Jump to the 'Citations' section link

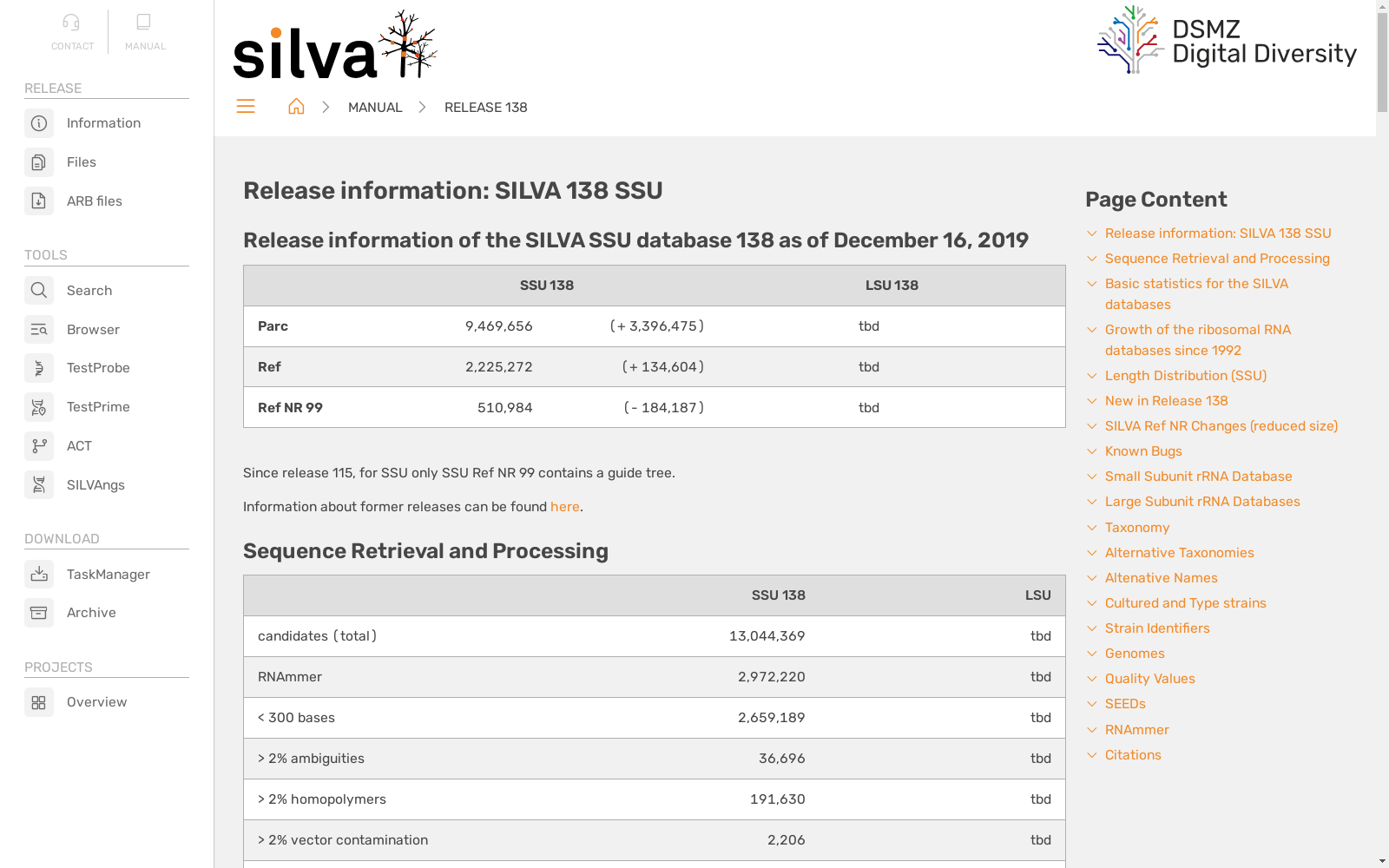pos(1133,755)
